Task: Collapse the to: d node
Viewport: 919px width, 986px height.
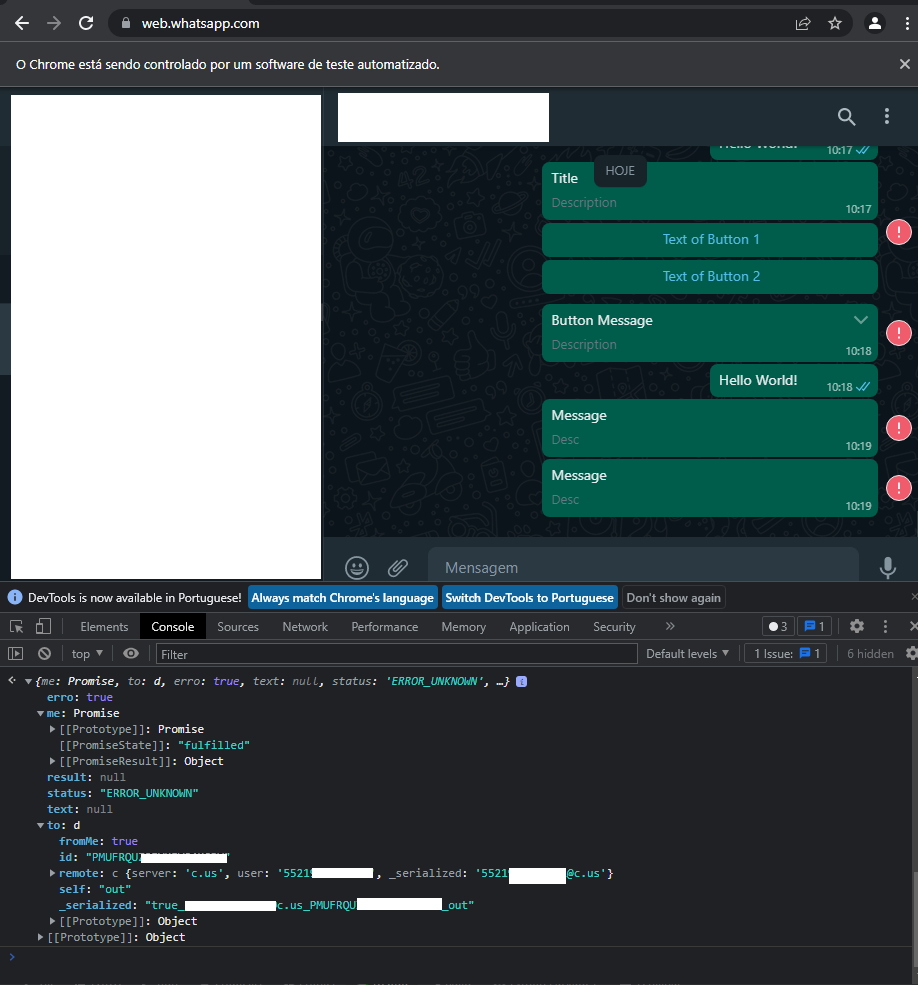Action: coord(40,826)
